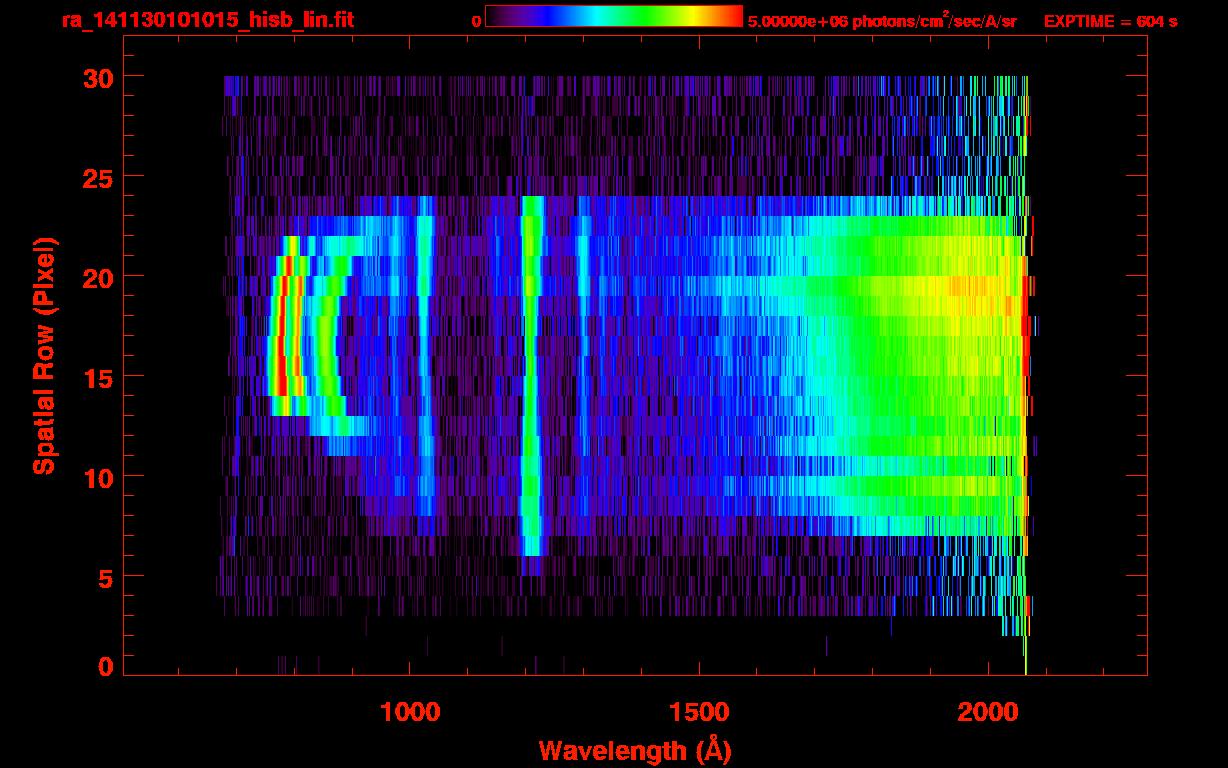This screenshot has height=768, width=1228.
Task: Click the rainbow color scale bar
Action: [614, 16]
